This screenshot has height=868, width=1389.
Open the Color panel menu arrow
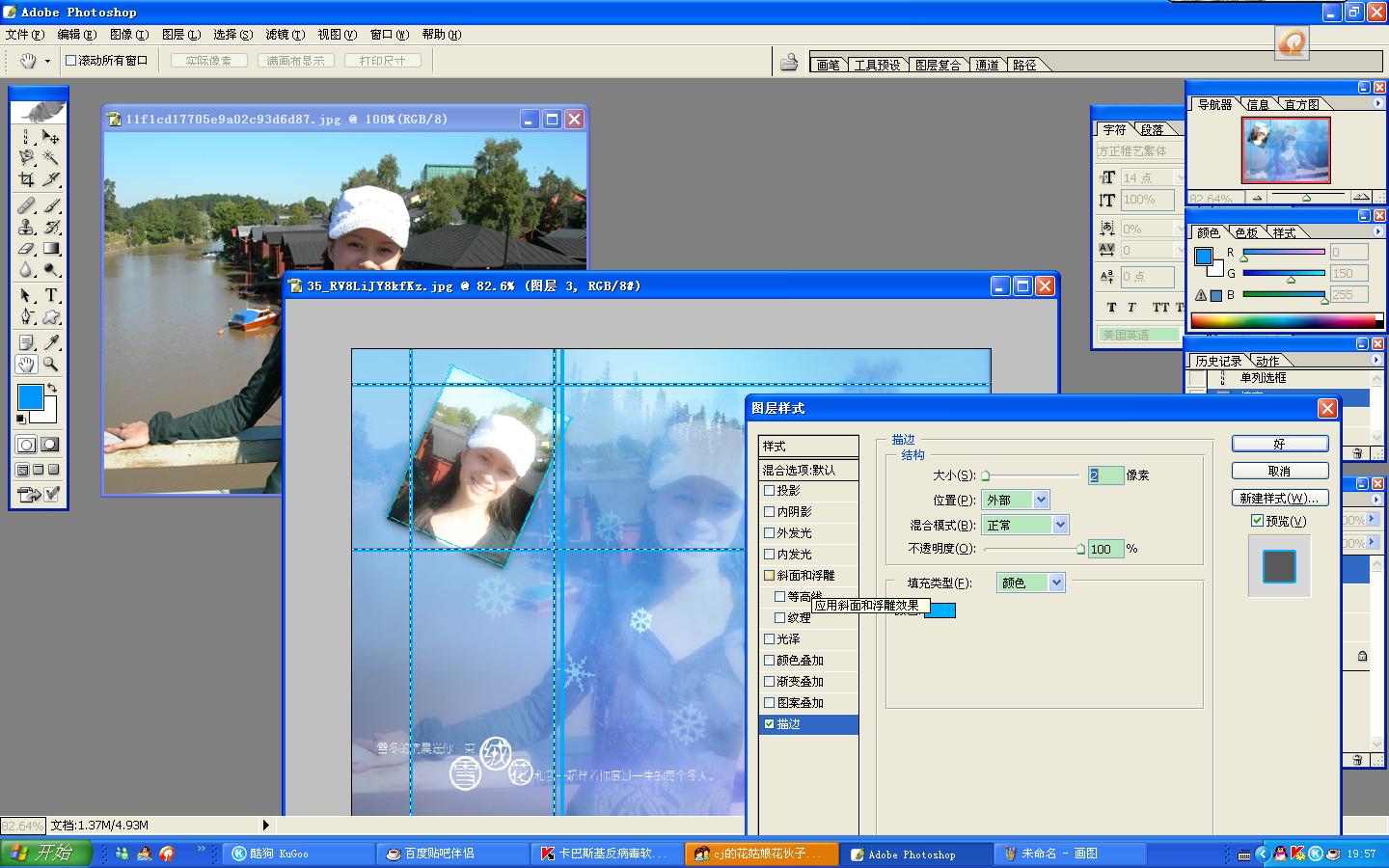pyautogui.click(x=1376, y=231)
